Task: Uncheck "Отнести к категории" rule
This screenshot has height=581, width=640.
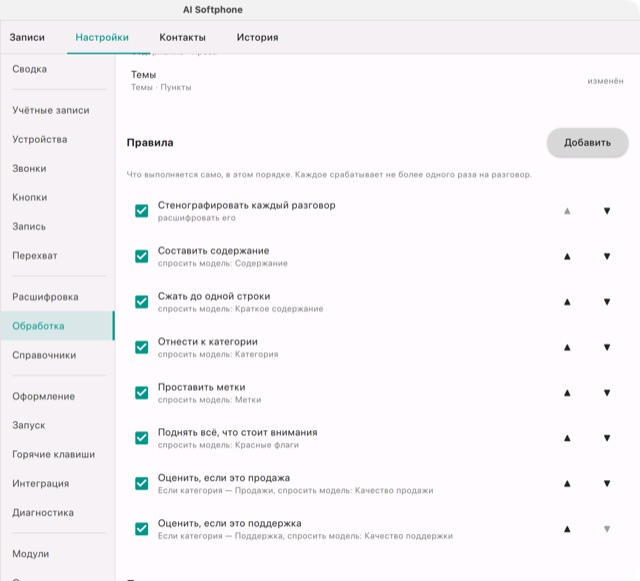Action: tap(142, 347)
